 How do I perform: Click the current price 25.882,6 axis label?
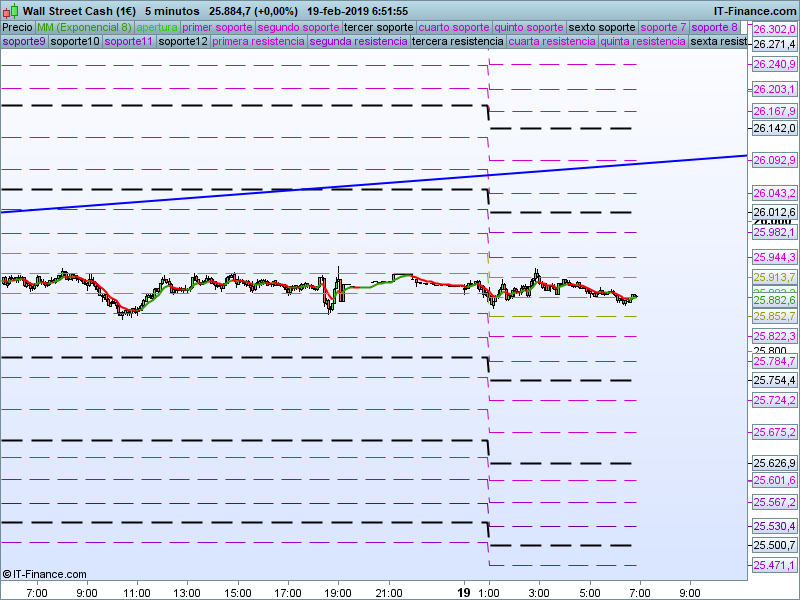pos(773,300)
